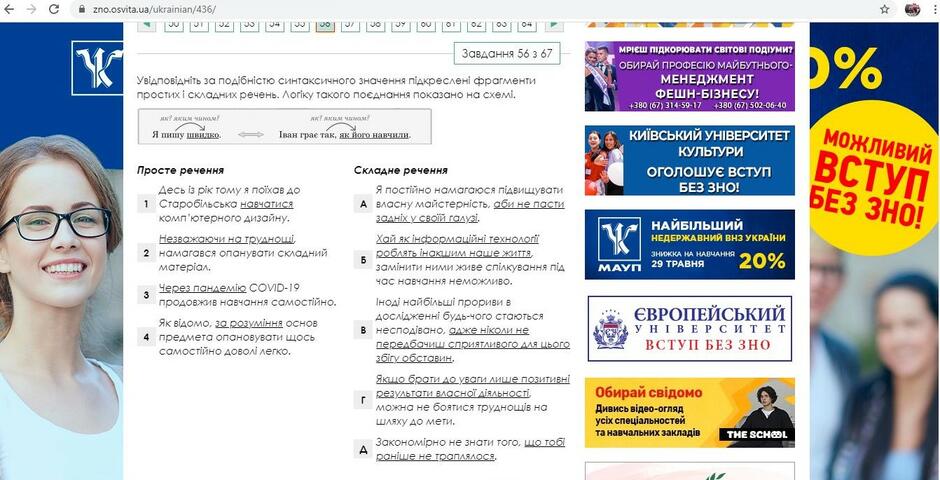Click the yellow "Можливий вступ без ЗНО" circle

tap(875, 178)
